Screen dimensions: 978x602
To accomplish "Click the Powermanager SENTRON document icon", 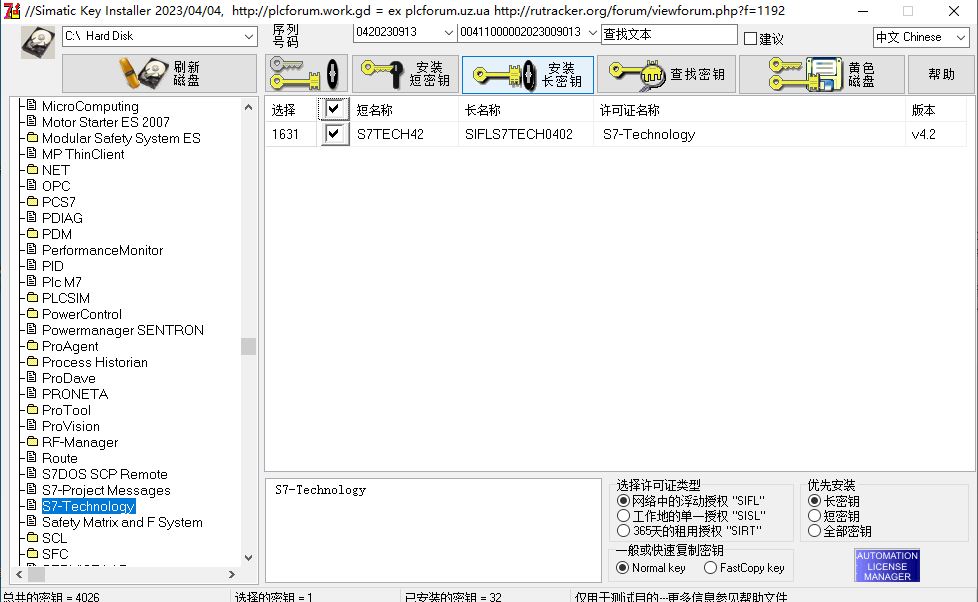I will [32, 329].
